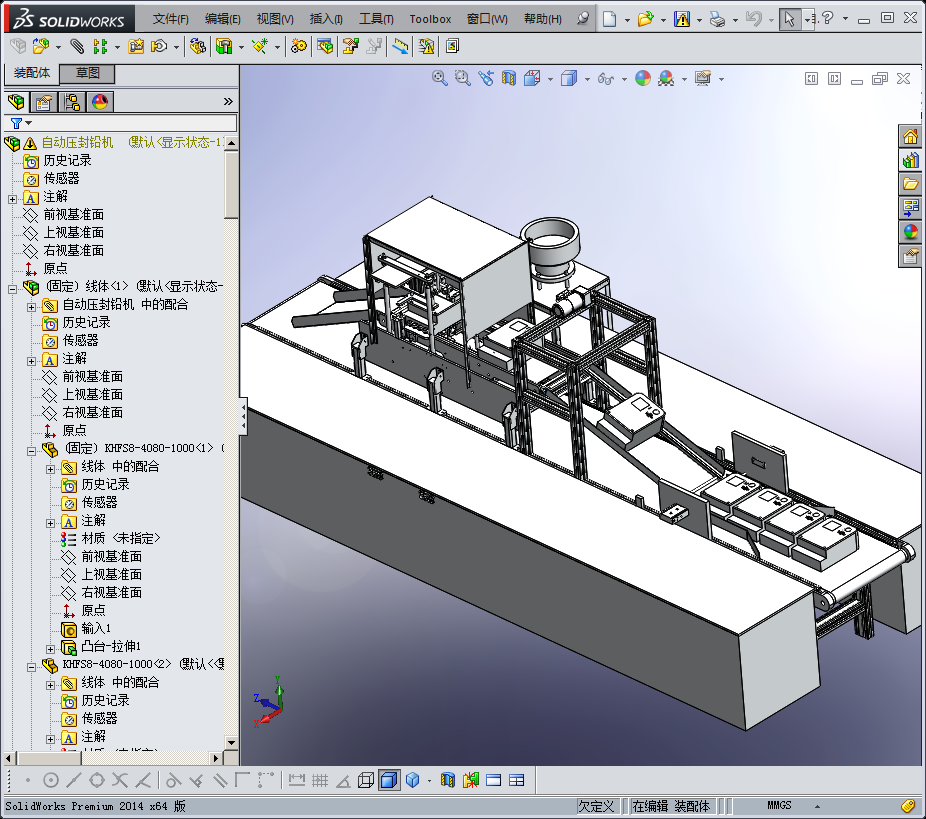Switch to the DisplayManager tab
Screen dimensions: 926x819
(x=100, y=102)
